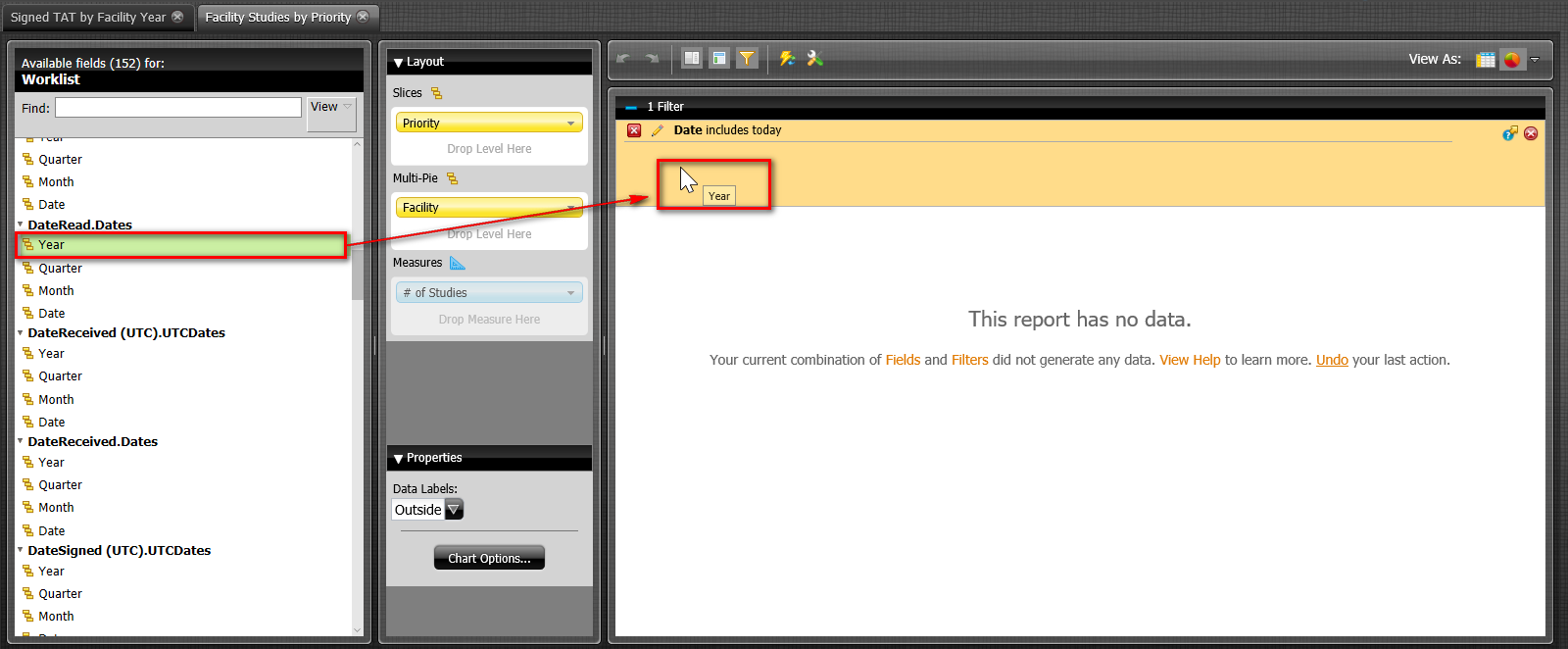This screenshot has width=1568, height=649.
Task: Click the Undo link in message
Action: point(1332,360)
